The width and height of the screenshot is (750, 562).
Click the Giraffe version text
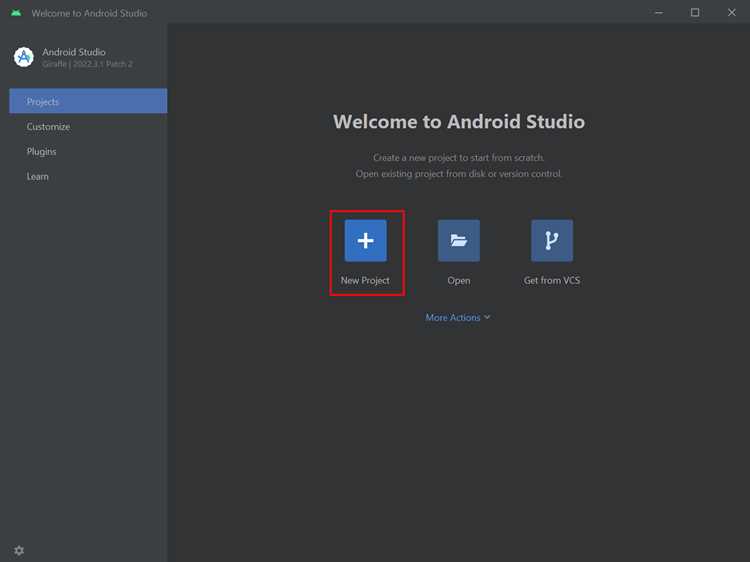(x=87, y=64)
